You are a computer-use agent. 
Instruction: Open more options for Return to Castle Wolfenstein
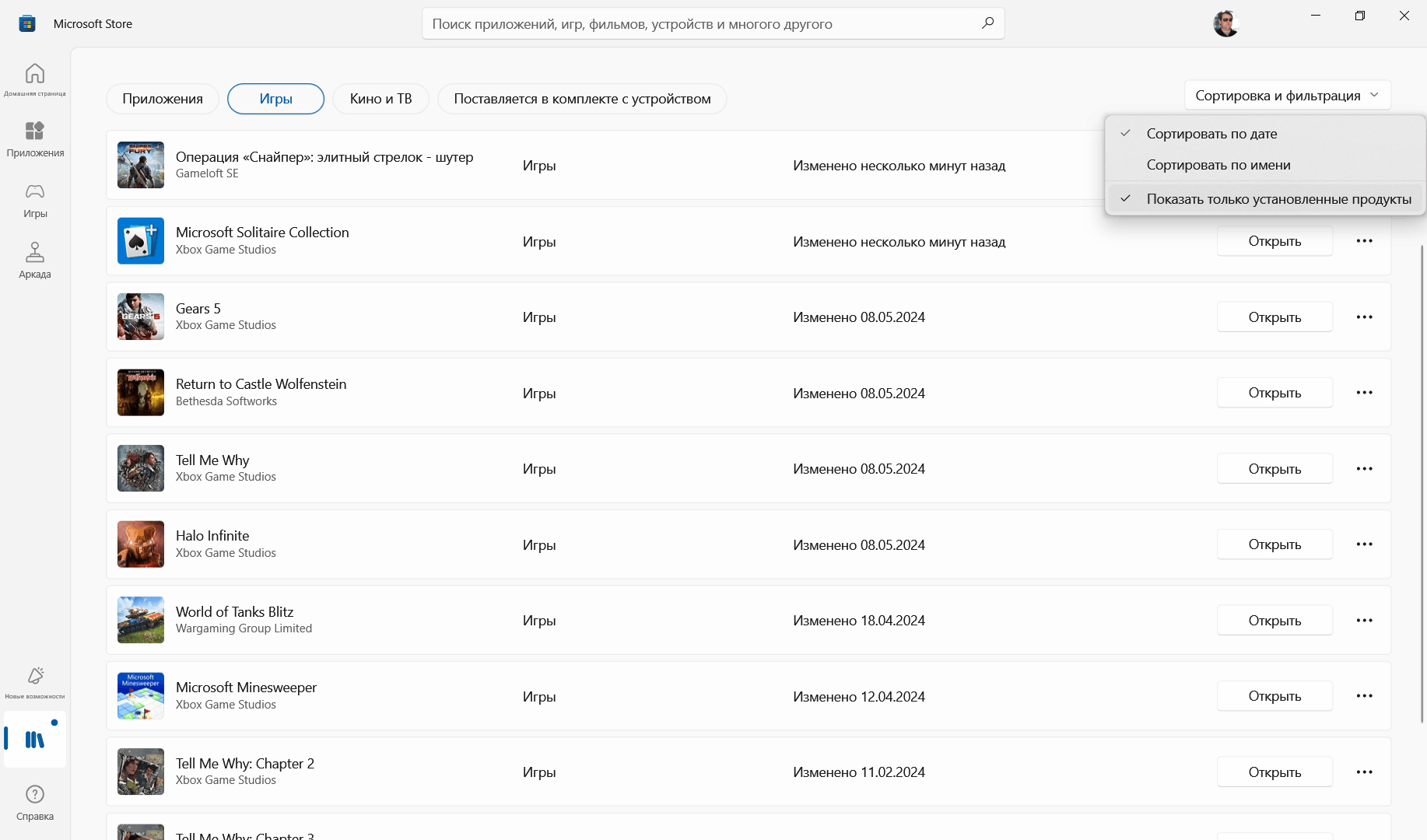click(1364, 393)
